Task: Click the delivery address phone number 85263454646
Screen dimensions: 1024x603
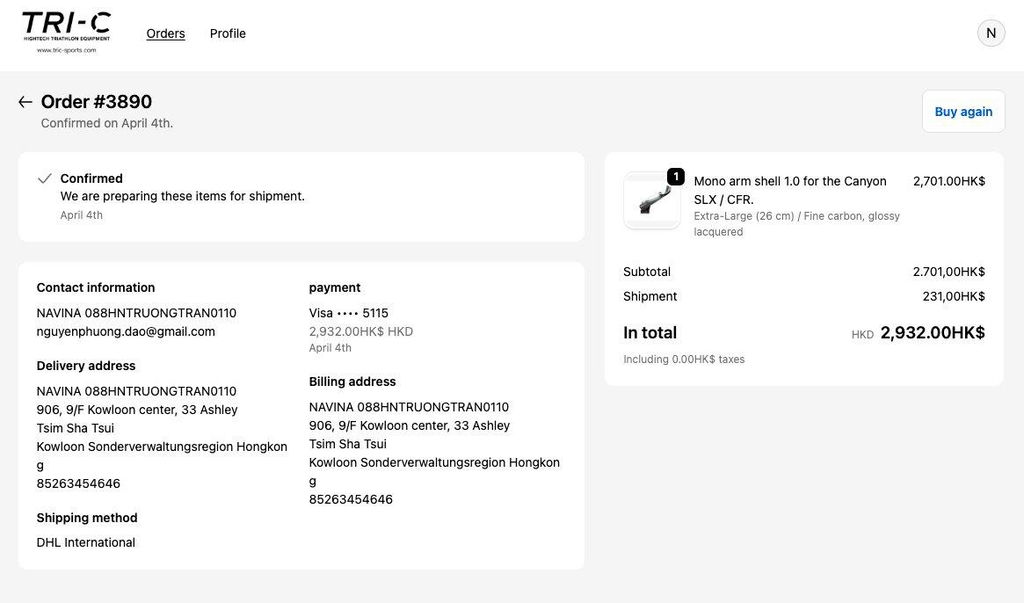Action: coord(78,483)
